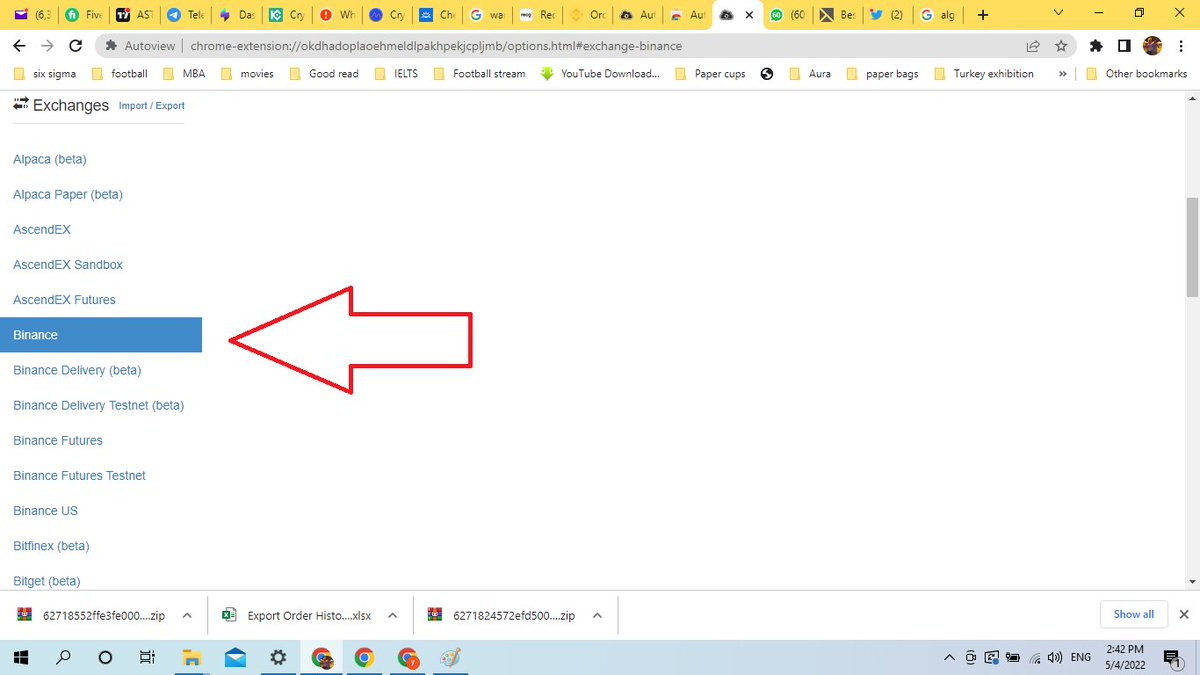Select Binance Delivery (beta) exchange
Viewport: 1200px width, 675px height.
click(77, 370)
